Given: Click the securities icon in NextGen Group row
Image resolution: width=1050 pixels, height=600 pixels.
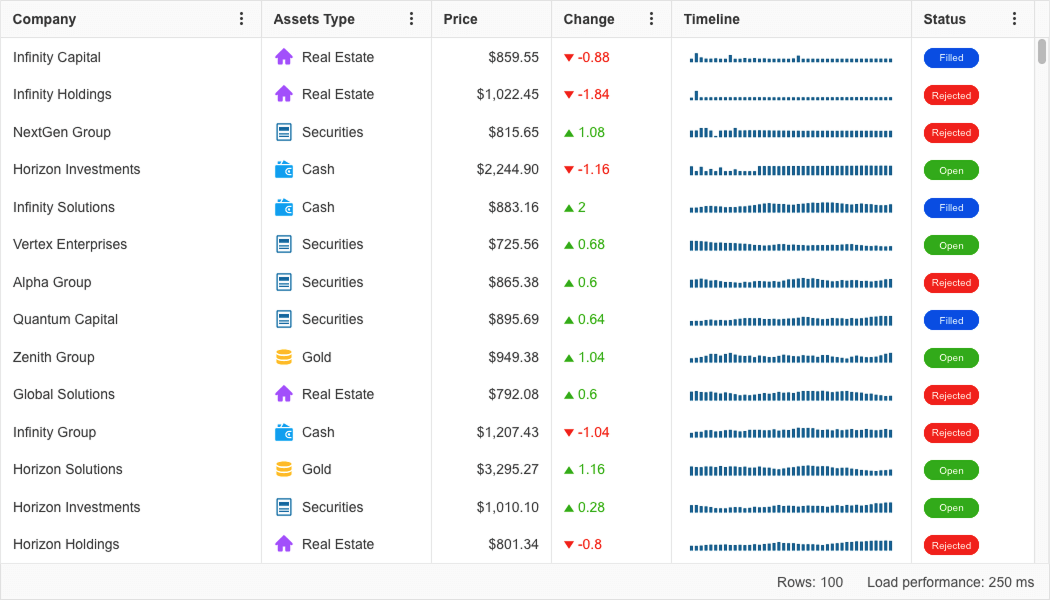Looking at the screenshot, I should coord(284,132).
